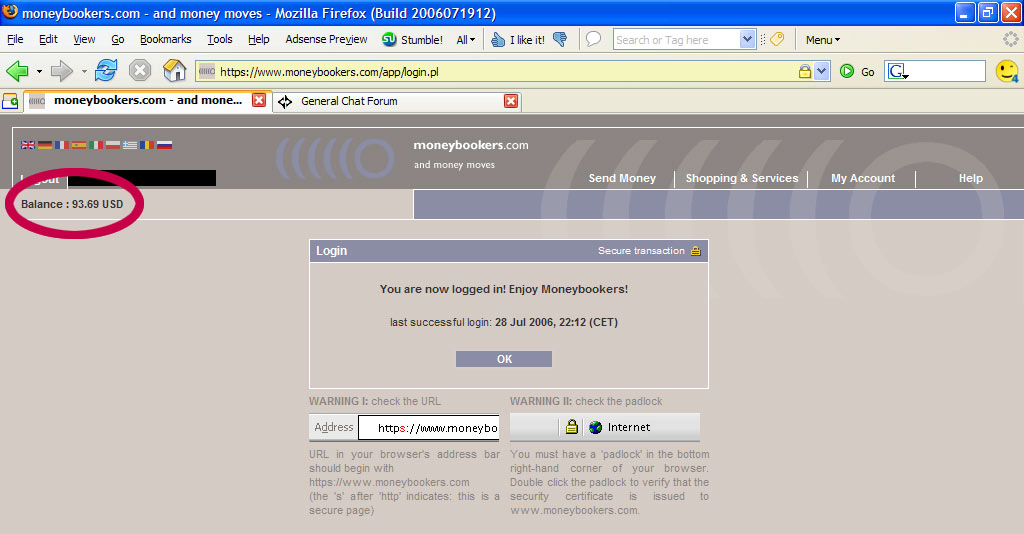Click the thumbs-up I like it! icon

(498, 40)
